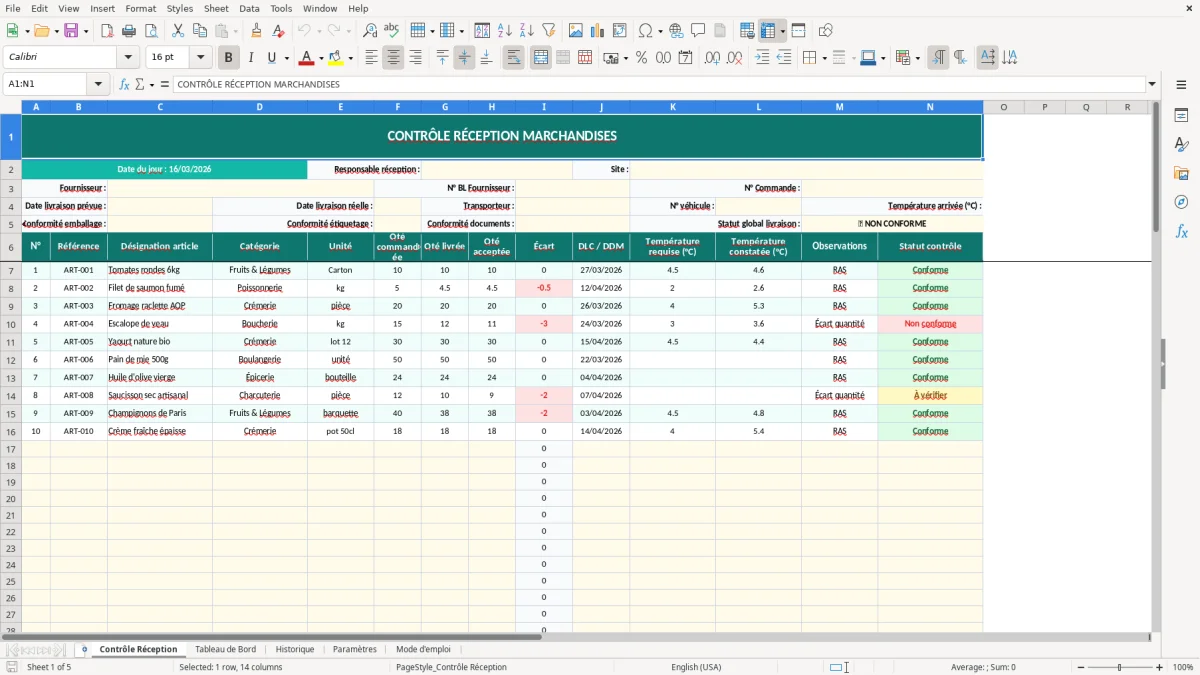Insert a chart
1200x675 pixels.
[x=599, y=31]
